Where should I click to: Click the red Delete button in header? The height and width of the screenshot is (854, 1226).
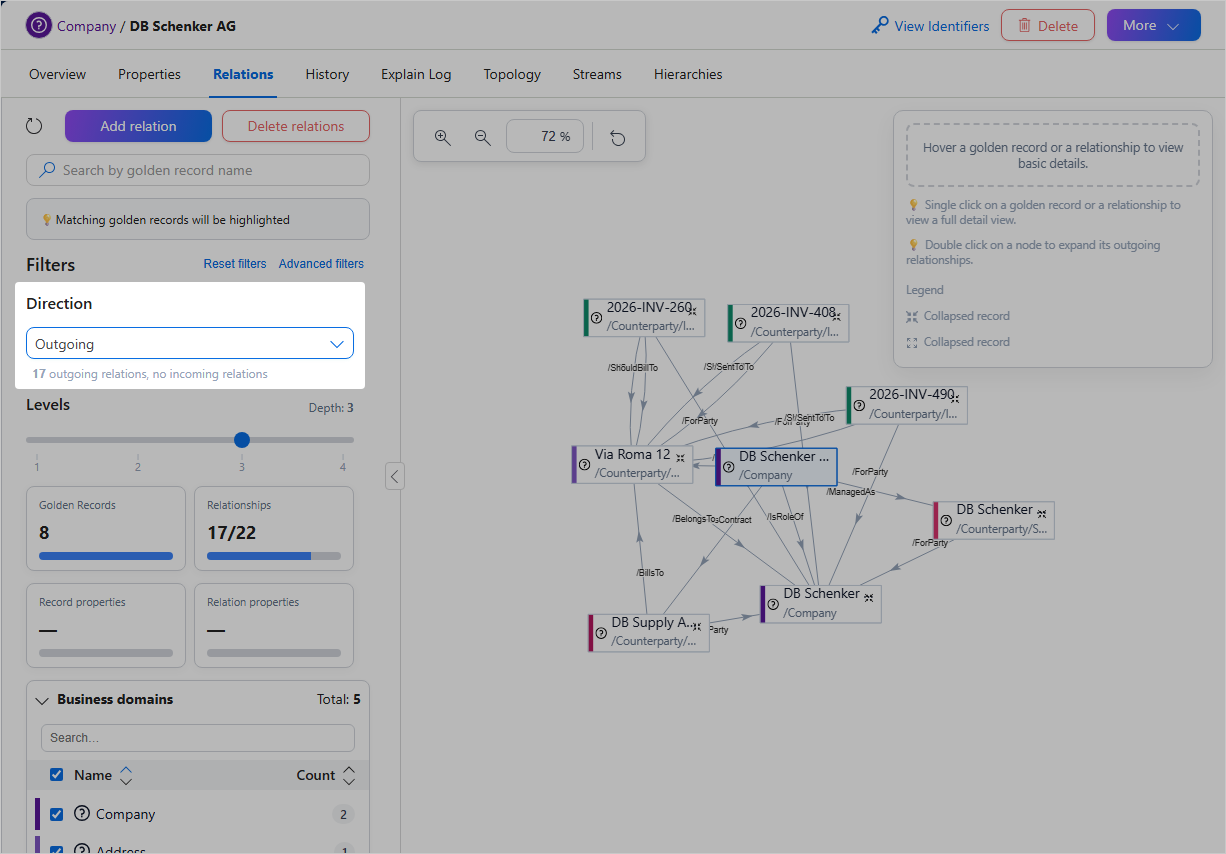coord(1048,26)
